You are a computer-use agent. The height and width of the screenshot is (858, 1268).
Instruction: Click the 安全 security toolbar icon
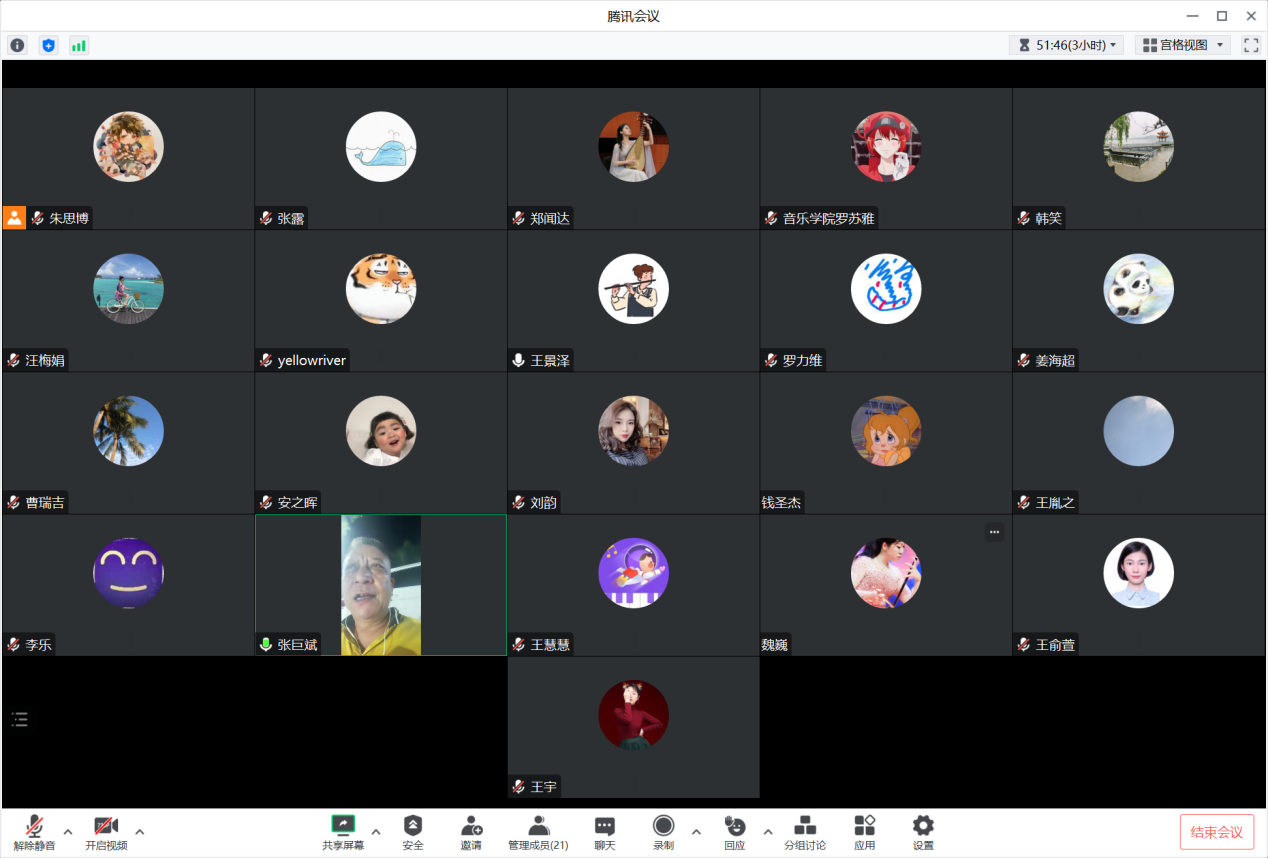tap(413, 831)
